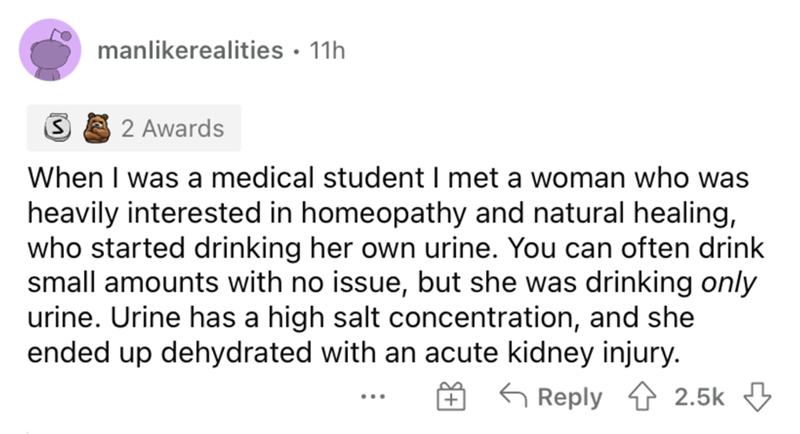The width and height of the screenshot is (800, 434).
Task: Click the 11h timestamp permalink
Action: 327,50
